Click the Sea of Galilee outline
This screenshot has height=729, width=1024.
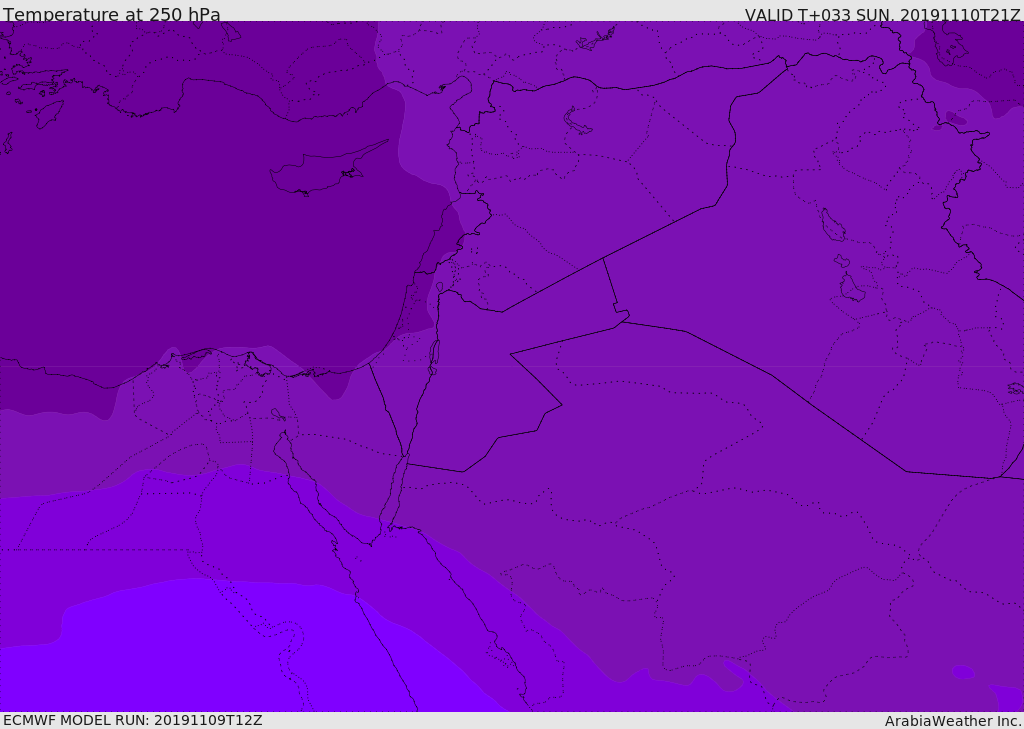[439, 288]
